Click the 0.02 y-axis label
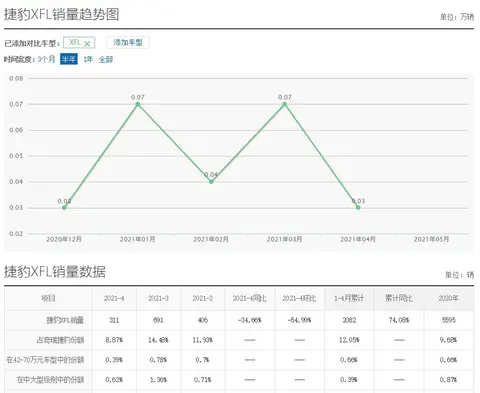480x393 pixels. (x=16, y=234)
